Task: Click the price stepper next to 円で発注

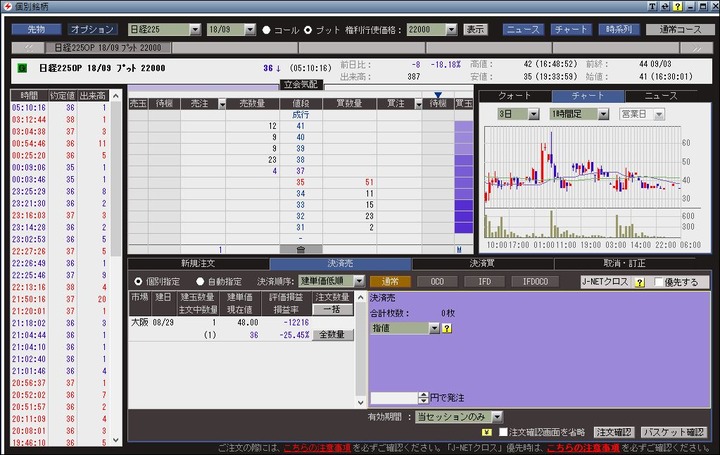Action: pos(423,398)
